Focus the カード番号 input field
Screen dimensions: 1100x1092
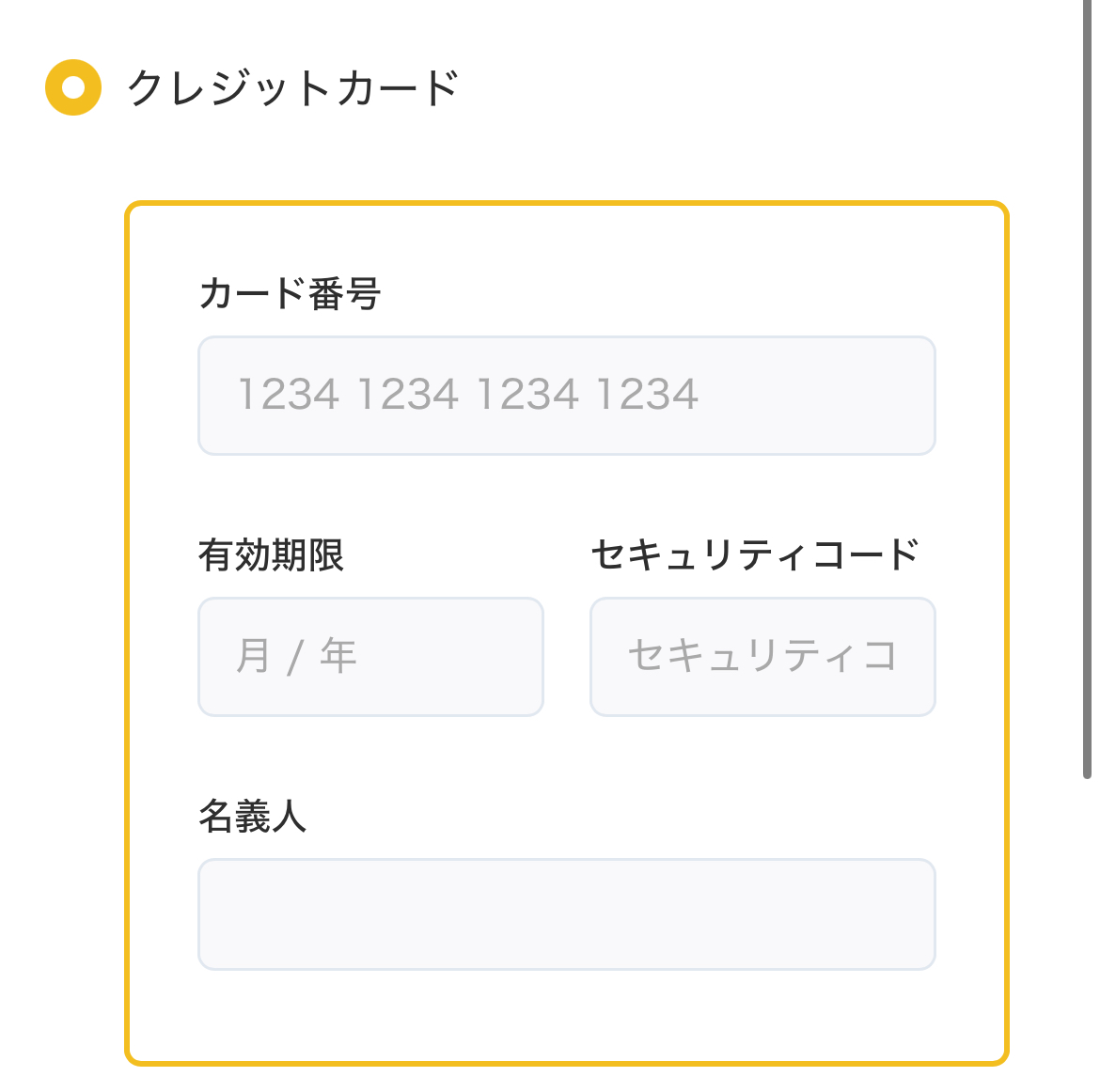567,396
